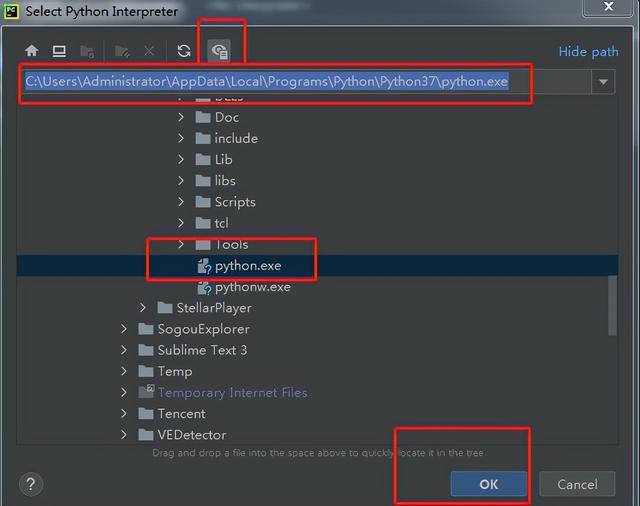Toggle show hidden files and directories
Image resolution: width=640 pixels, height=506 pixels.
pyautogui.click(x=219, y=51)
